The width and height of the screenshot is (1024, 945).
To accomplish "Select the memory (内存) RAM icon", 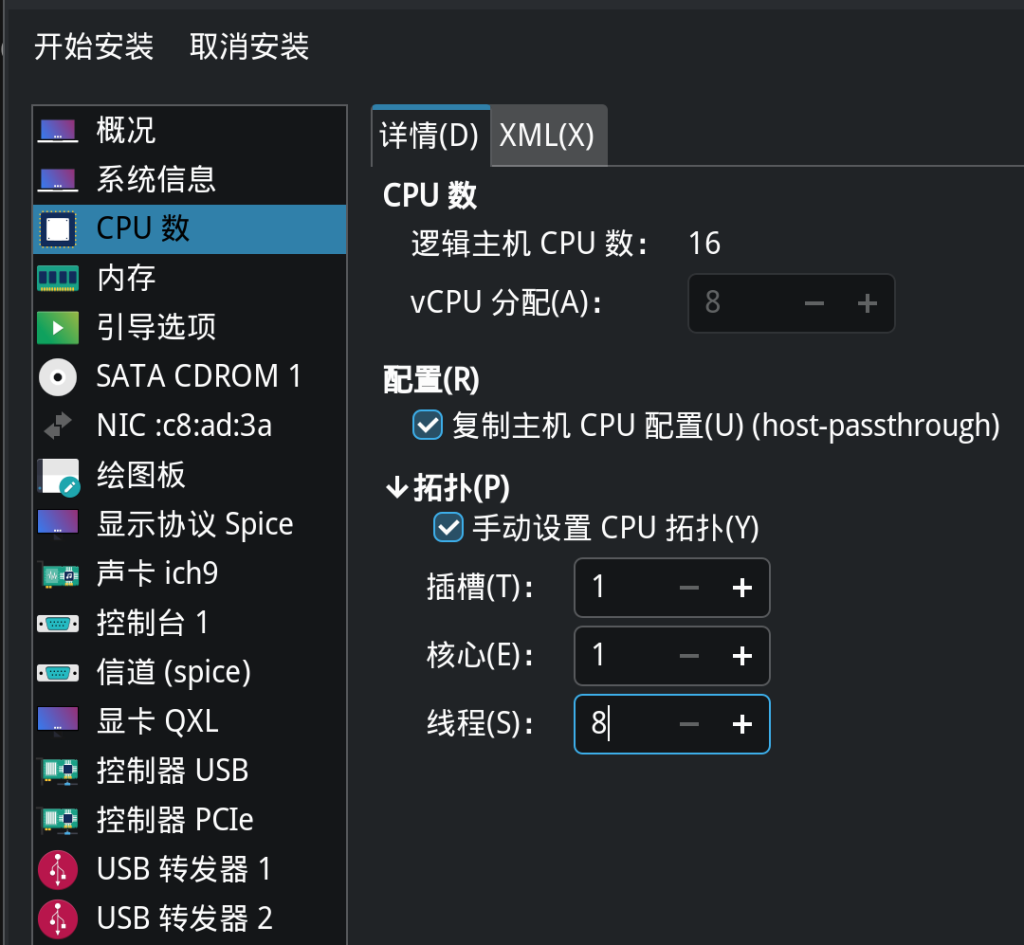I will pos(57,278).
